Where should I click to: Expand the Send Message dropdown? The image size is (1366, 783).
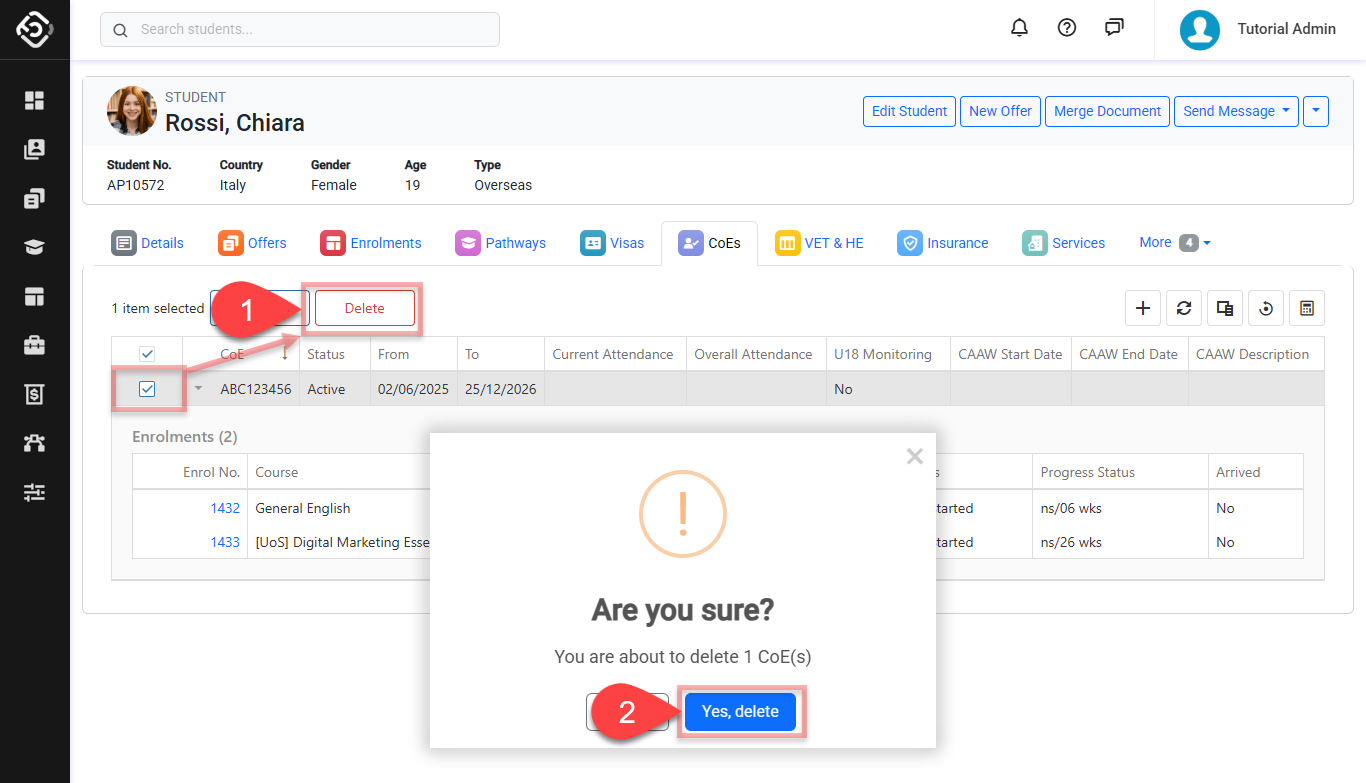1236,111
